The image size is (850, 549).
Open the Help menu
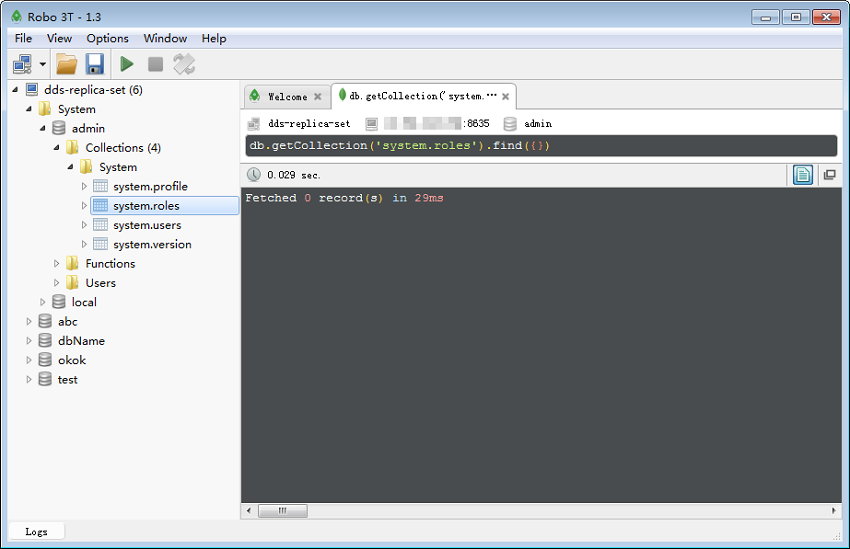click(214, 38)
